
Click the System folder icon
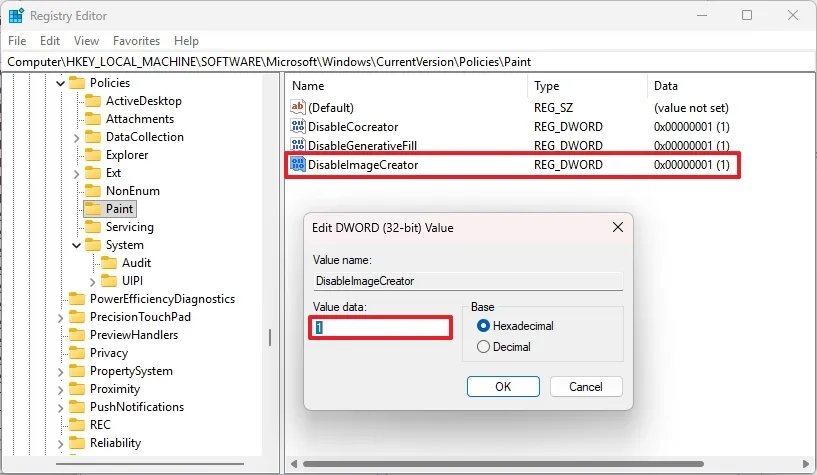pyautogui.click(x=93, y=245)
